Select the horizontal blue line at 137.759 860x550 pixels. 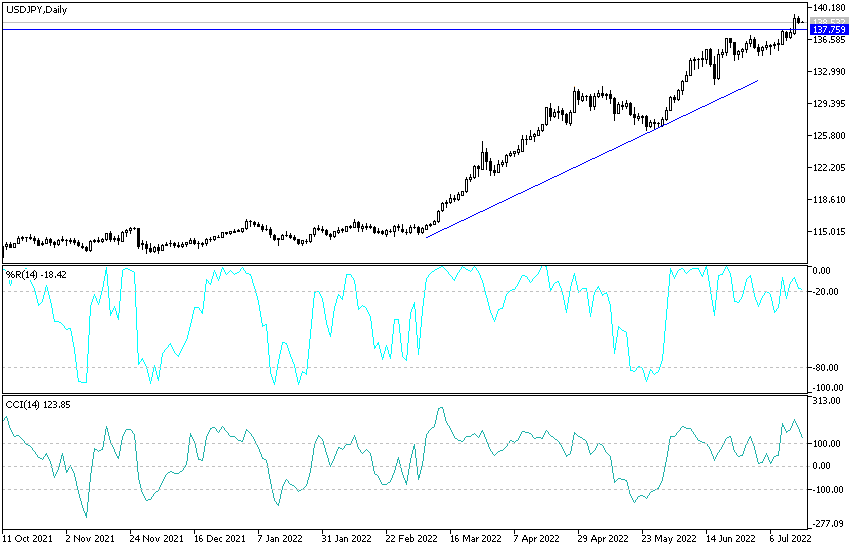[405, 30]
